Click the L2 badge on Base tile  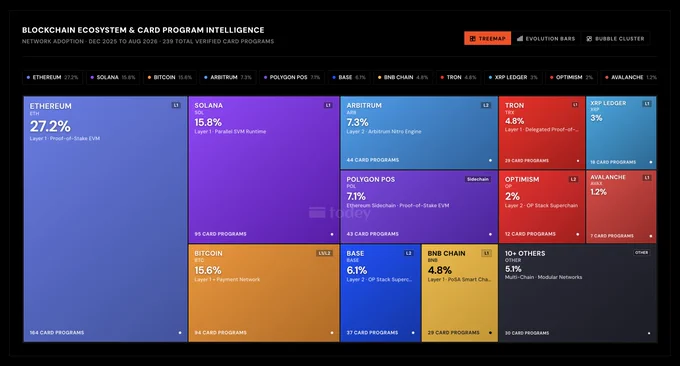click(x=409, y=253)
